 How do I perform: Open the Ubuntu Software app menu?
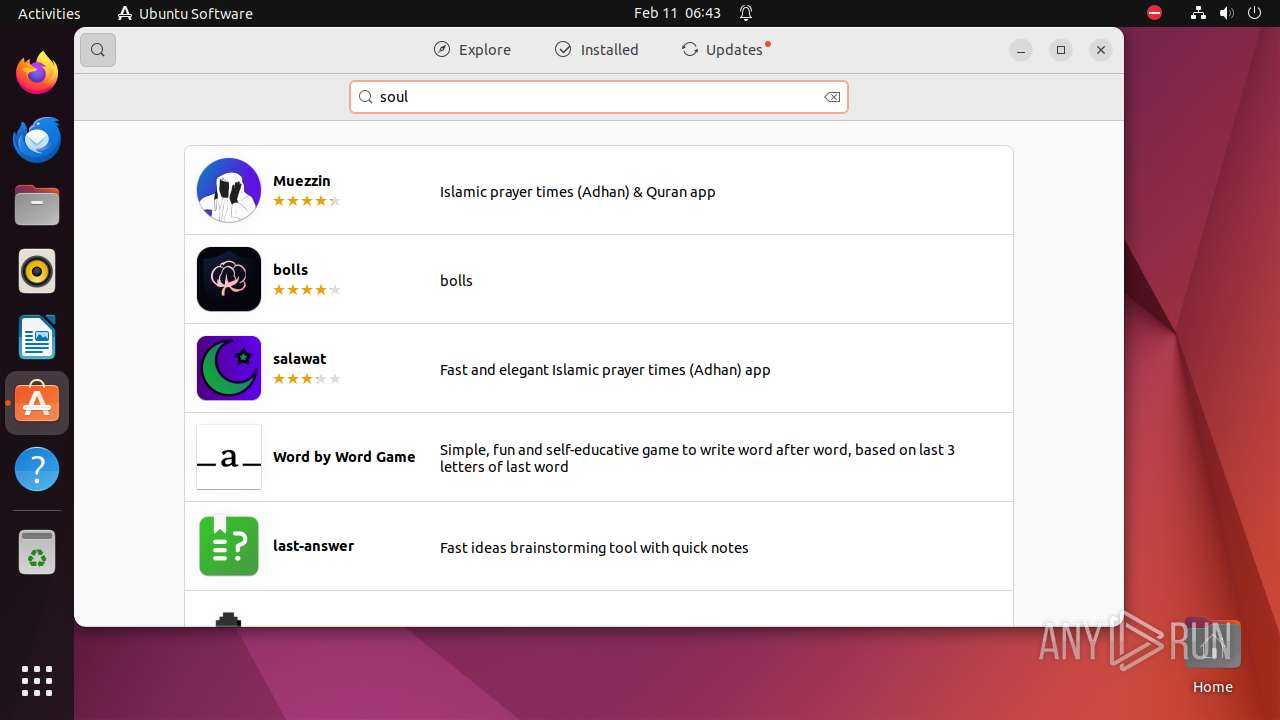[x=185, y=13]
